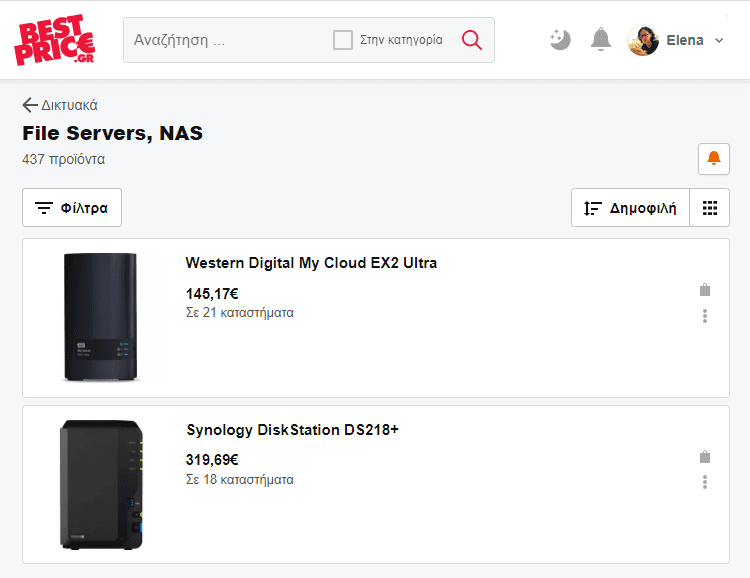Click the Elena username label
The width and height of the screenshot is (750, 578).
684,40
